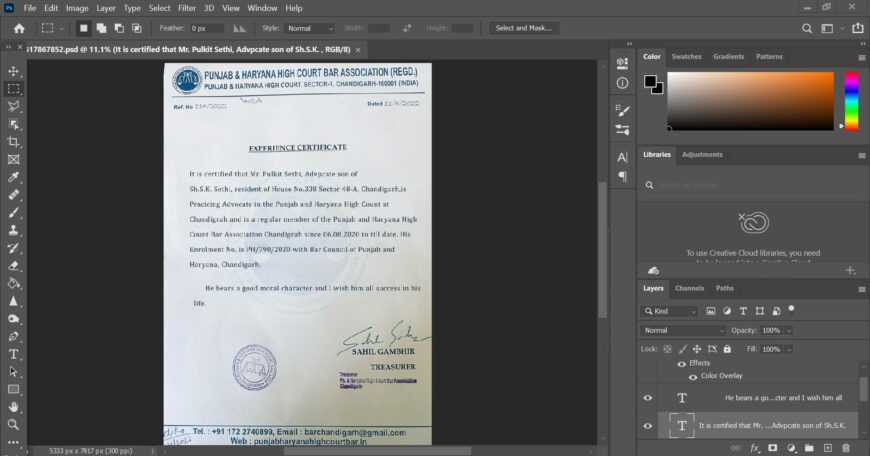The width and height of the screenshot is (870, 456).
Task: Toggle visibility of layer Effects
Action: [681, 364]
